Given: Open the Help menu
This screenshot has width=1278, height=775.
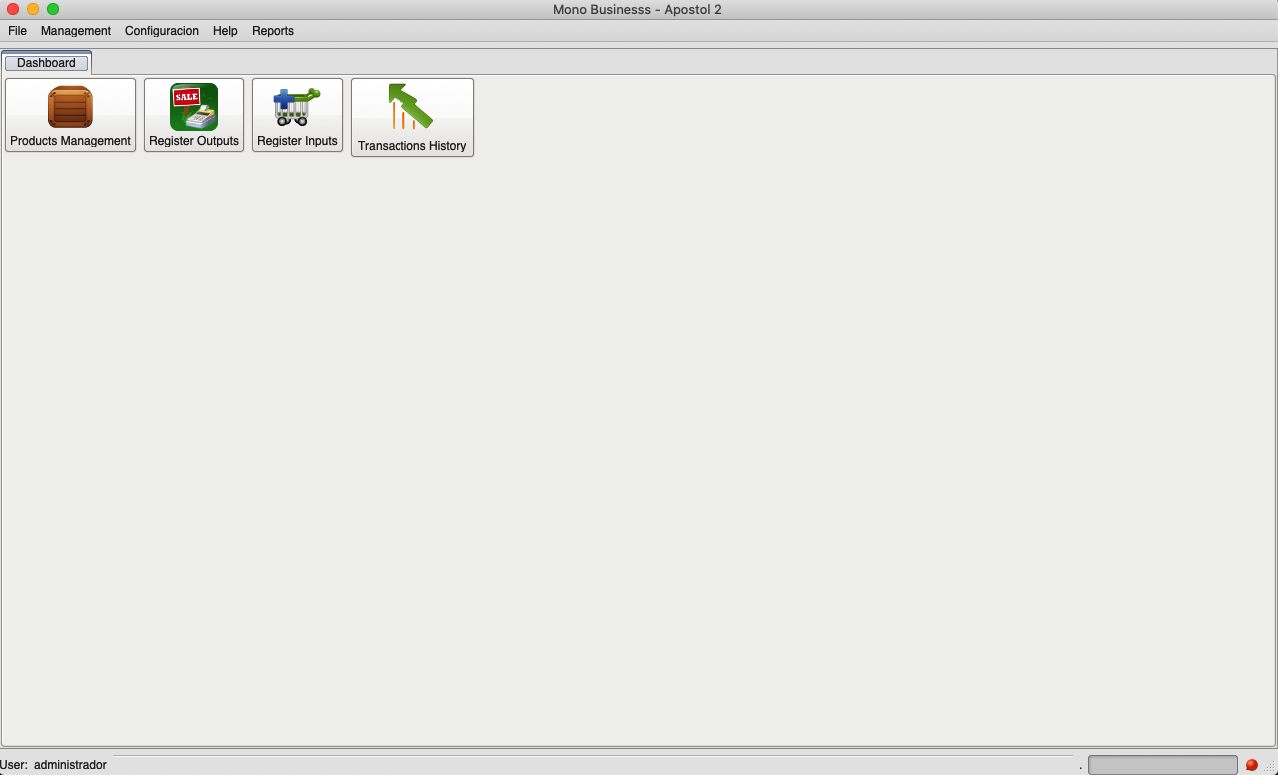Looking at the screenshot, I should pyautogui.click(x=225, y=31).
